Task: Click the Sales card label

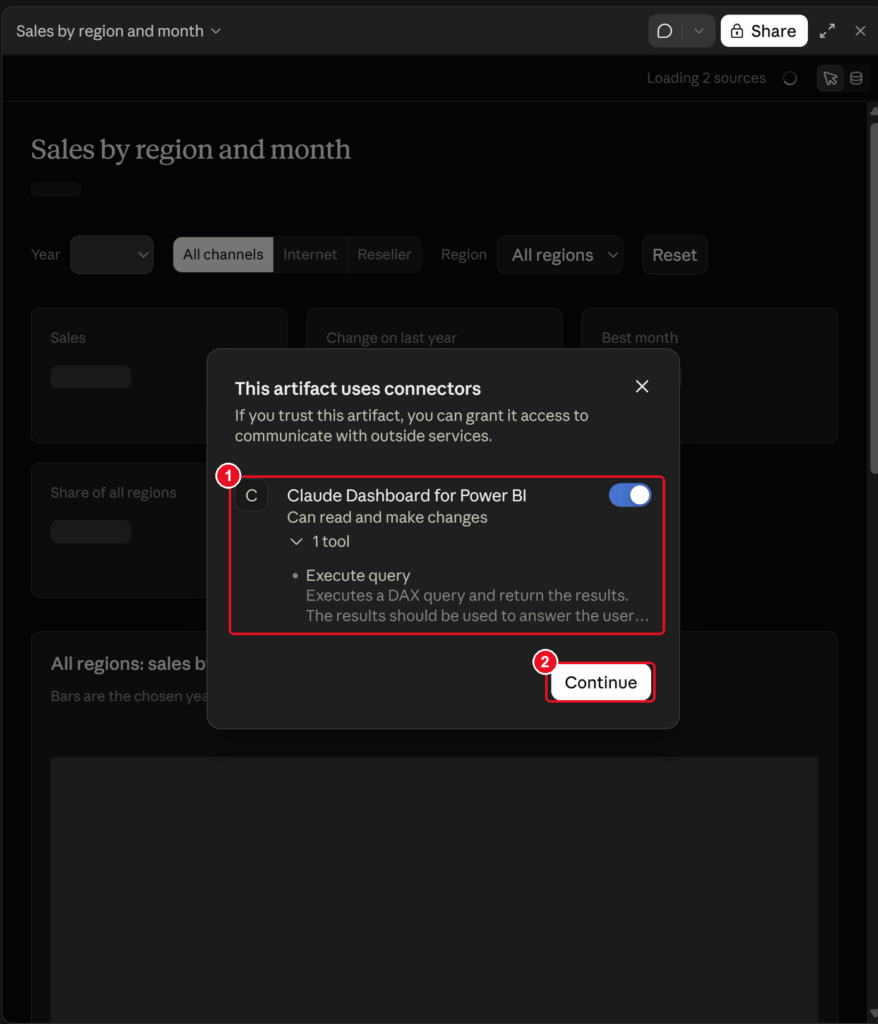Action: tap(68, 338)
